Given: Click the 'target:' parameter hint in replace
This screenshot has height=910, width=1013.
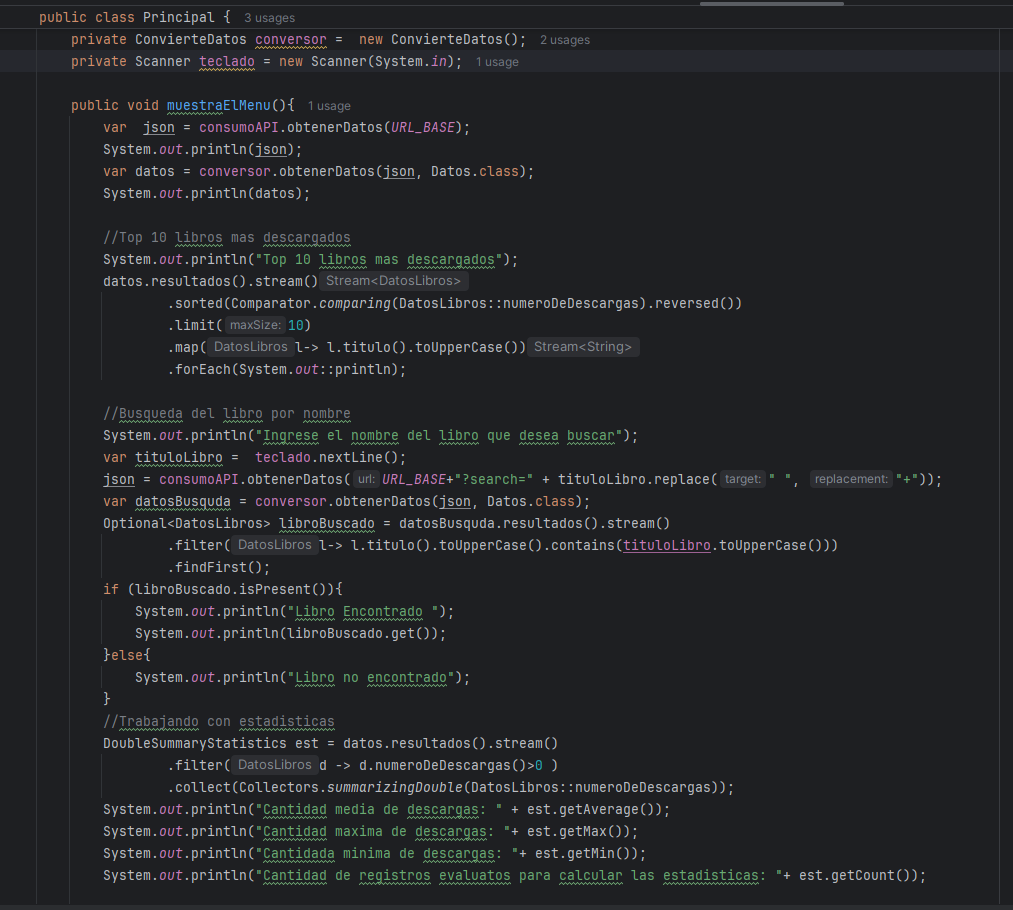Looking at the screenshot, I should 742,479.
